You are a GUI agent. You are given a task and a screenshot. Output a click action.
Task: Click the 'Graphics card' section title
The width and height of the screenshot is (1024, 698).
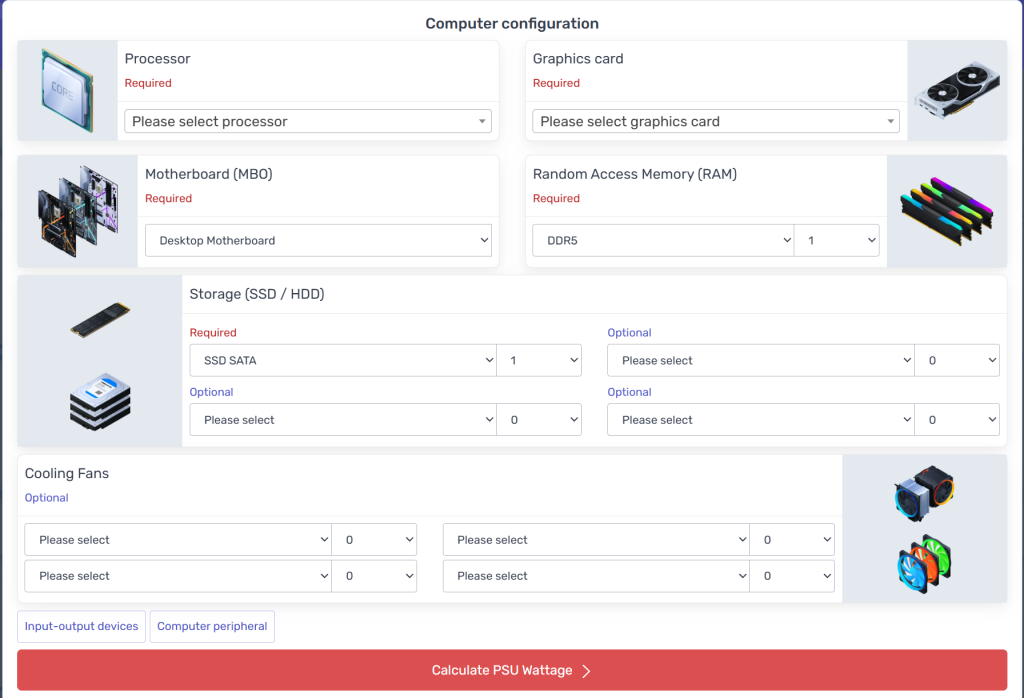pyautogui.click(x=578, y=59)
